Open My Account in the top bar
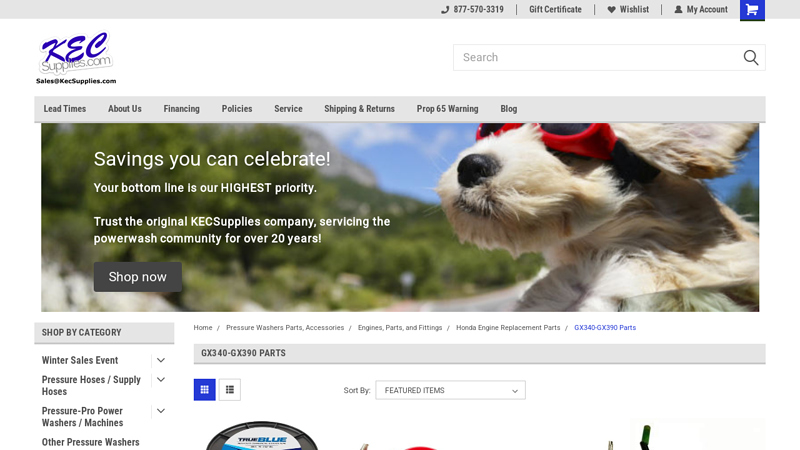The image size is (800, 450). (x=700, y=10)
